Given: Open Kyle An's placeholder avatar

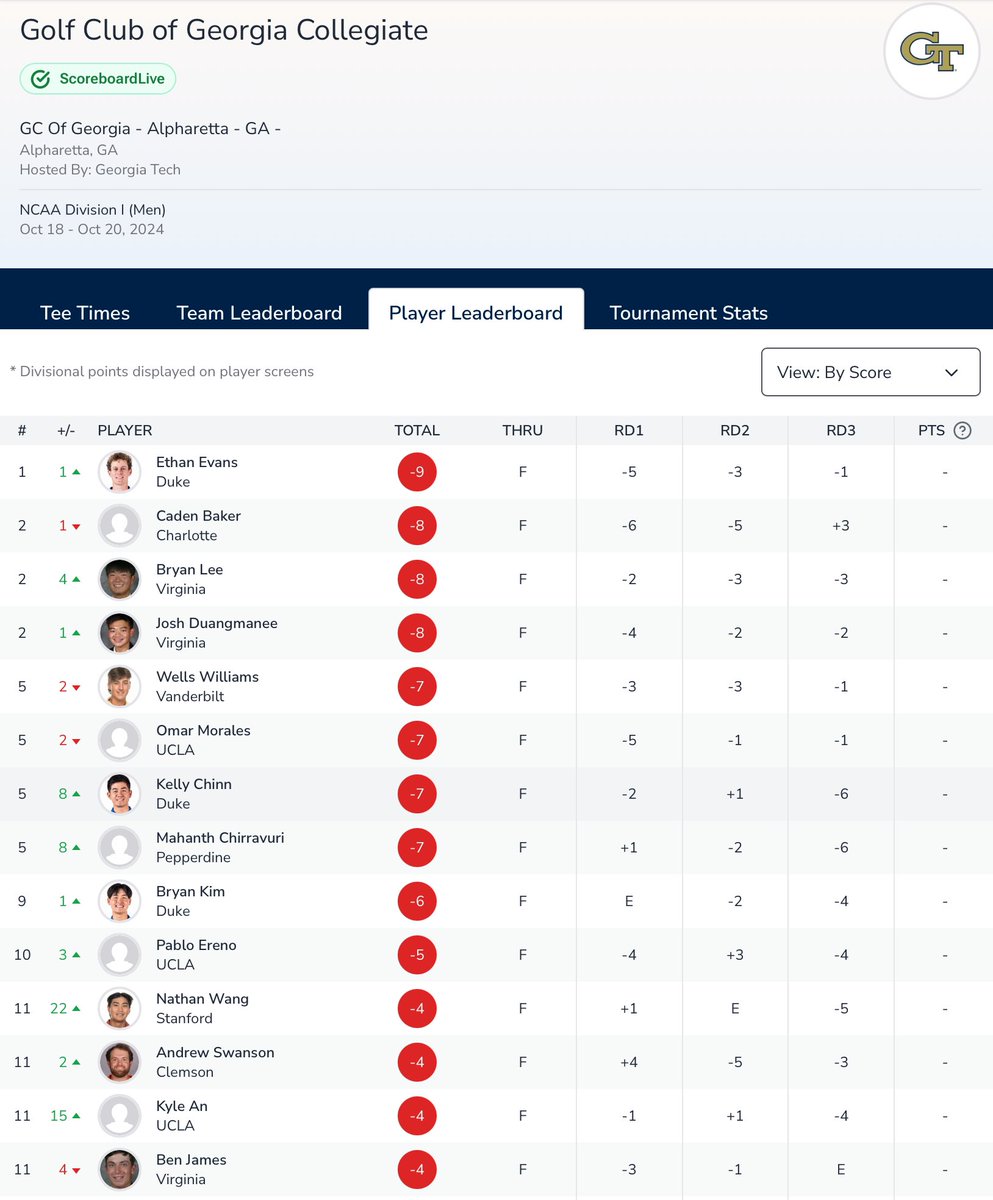Looking at the screenshot, I should pos(120,1116).
